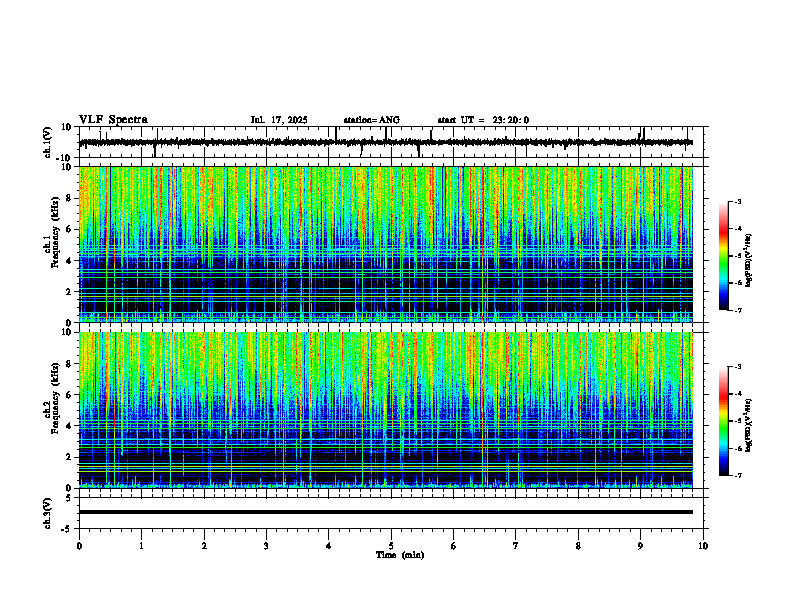Click the "Time (min)" axis label

pyautogui.click(x=400, y=555)
